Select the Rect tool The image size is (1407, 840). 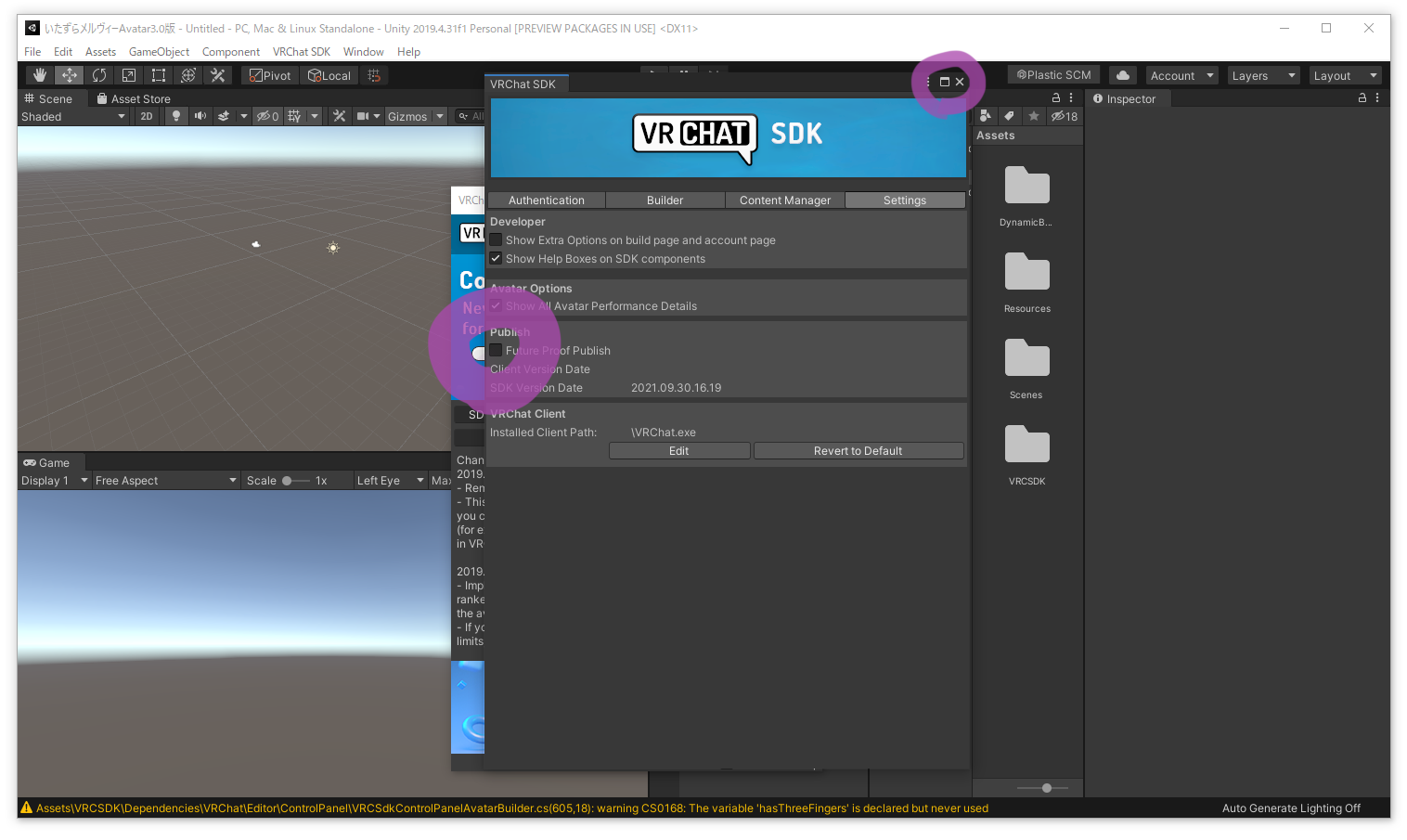coord(159,75)
